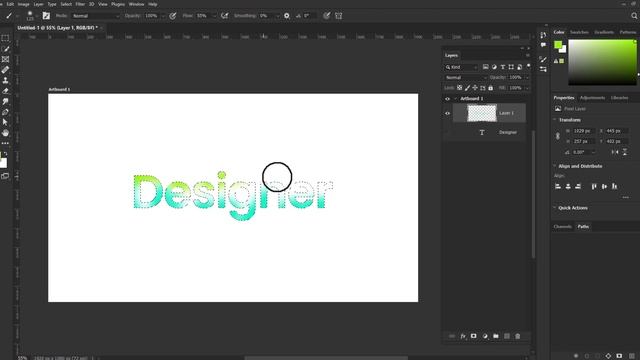The width and height of the screenshot is (640, 360).
Task: Hide the Artboard 1 visibility eye
Action: tap(447, 99)
